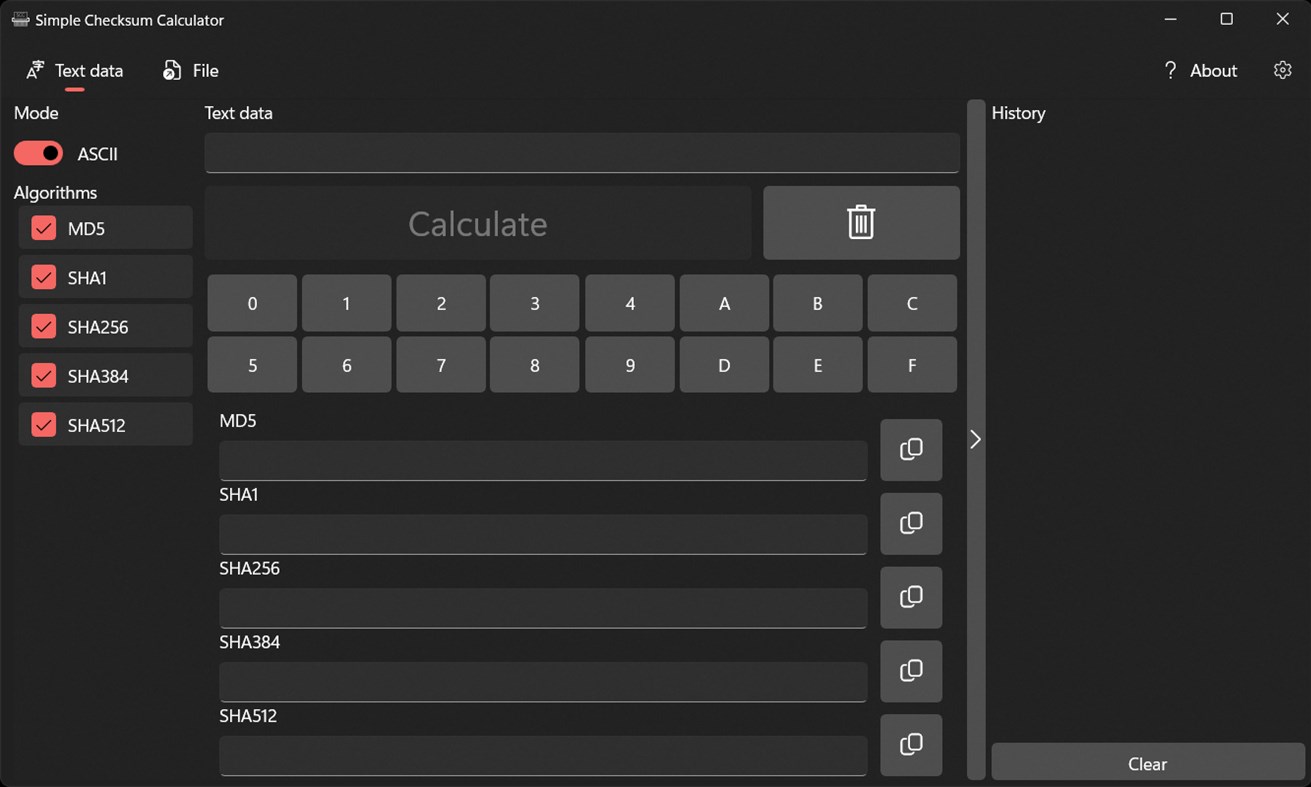
Task: Click inside the Text data input field
Action: pos(582,152)
